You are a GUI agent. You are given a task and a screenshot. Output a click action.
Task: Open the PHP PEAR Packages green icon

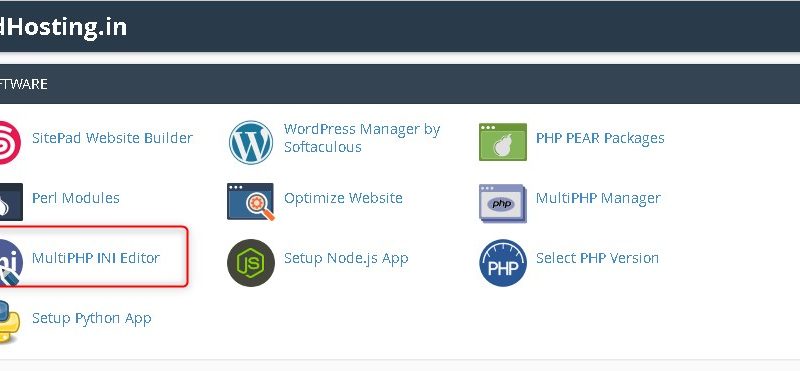click(x=503, y=142)
